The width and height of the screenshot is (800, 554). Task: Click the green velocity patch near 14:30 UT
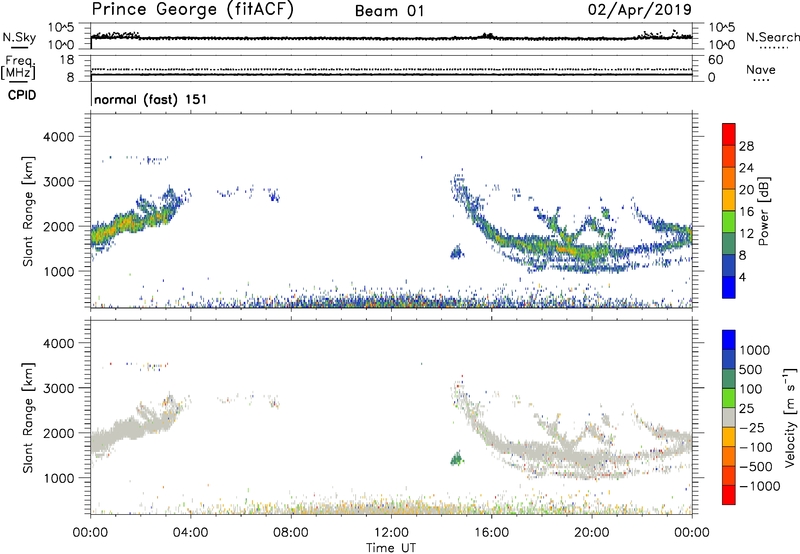pos(456,458)
